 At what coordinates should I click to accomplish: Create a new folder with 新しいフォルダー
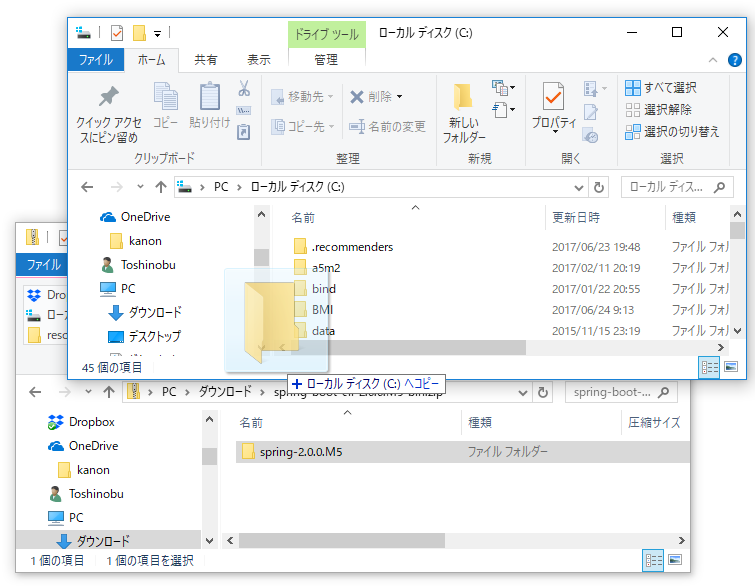[x=464, y=114]
